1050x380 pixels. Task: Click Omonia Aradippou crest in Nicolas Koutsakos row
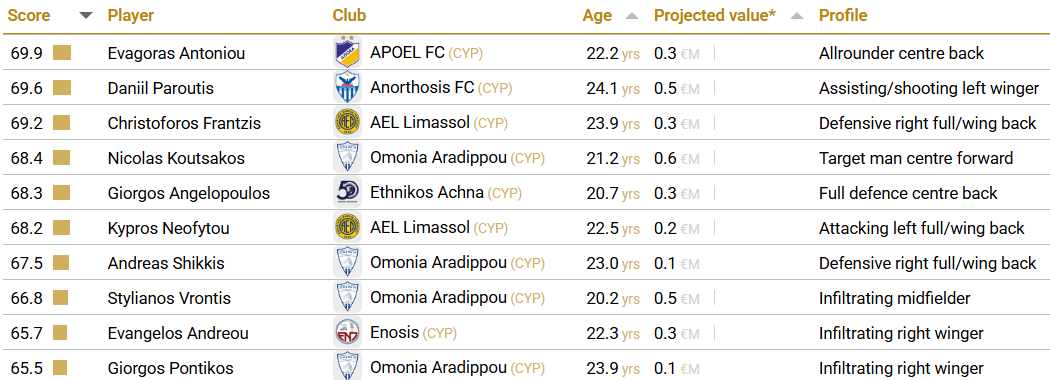(x=347, y=158)
